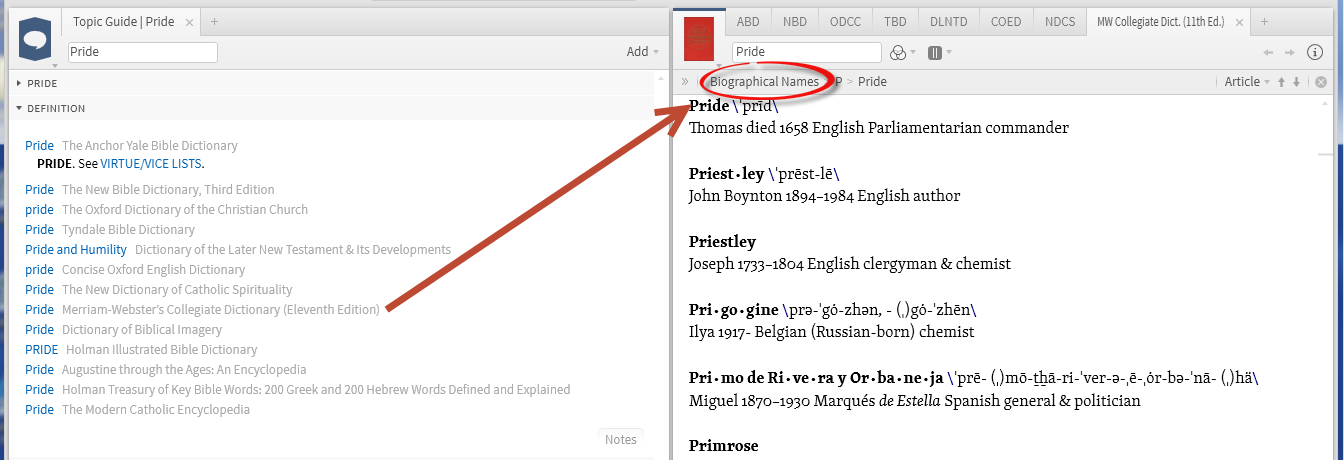Click 'Joseph 1733–1804 English clergyman & chemist'
The width and height of the screenshot is (1344, 460).
pyautogui.click(x=850, y=264)
